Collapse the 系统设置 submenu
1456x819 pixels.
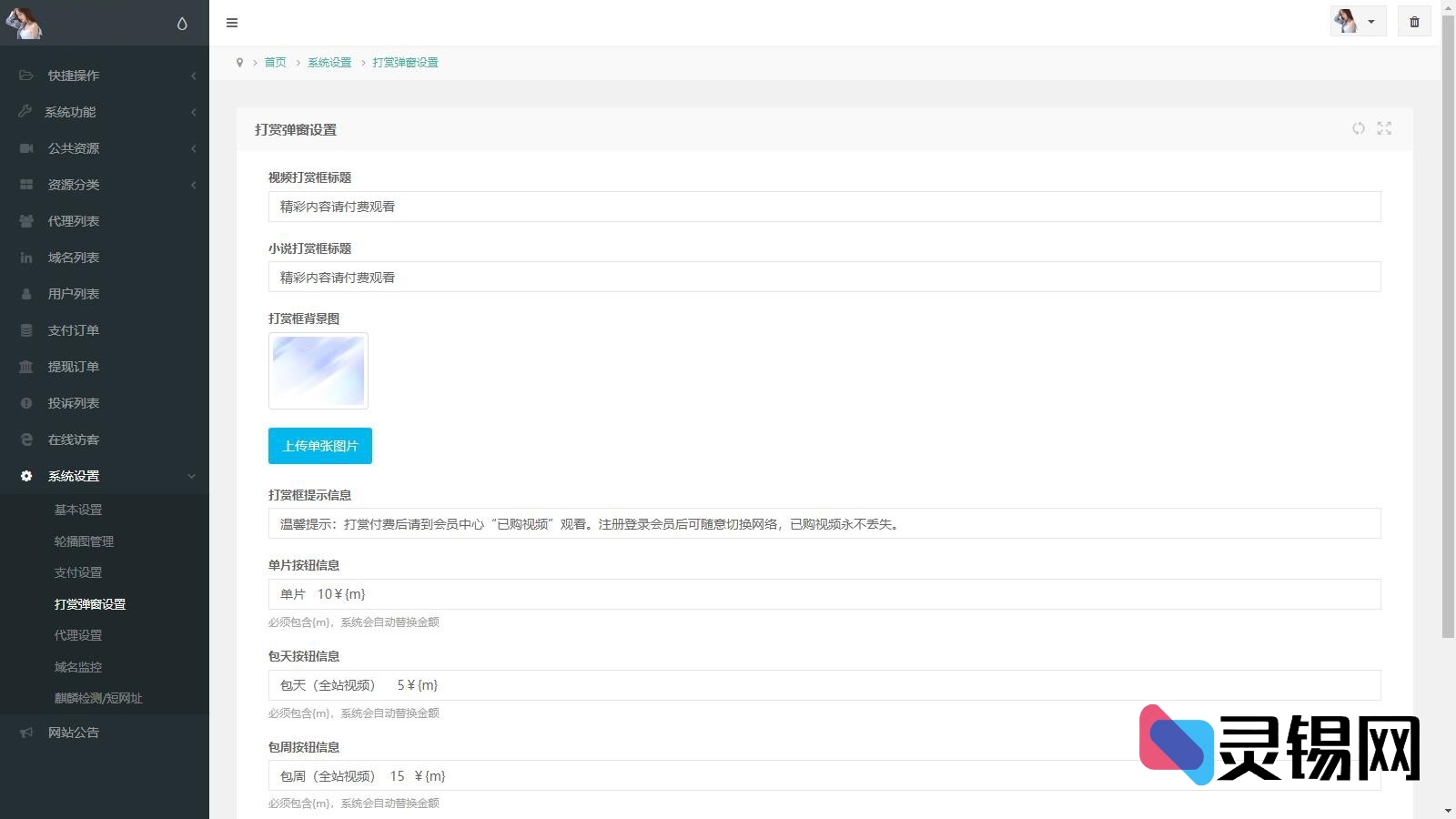coord(73,475)
